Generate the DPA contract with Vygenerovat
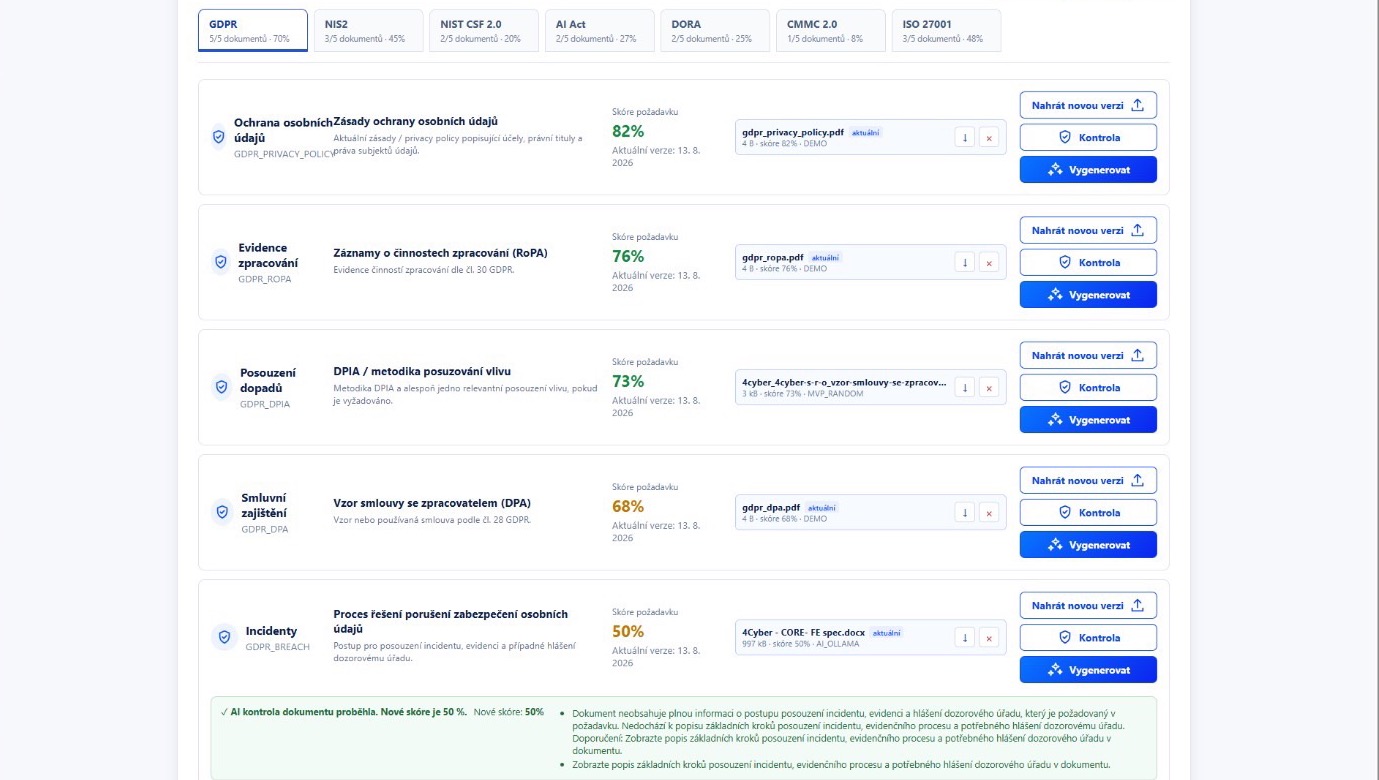The height and width of the screenshot is (780, 1379). [1088, 544]
